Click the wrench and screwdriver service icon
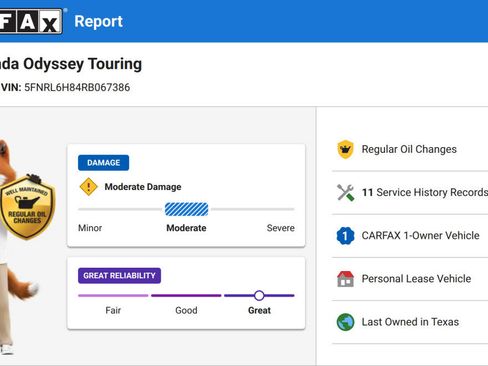Screen dimensions: 488x366 tap(345, 192)
